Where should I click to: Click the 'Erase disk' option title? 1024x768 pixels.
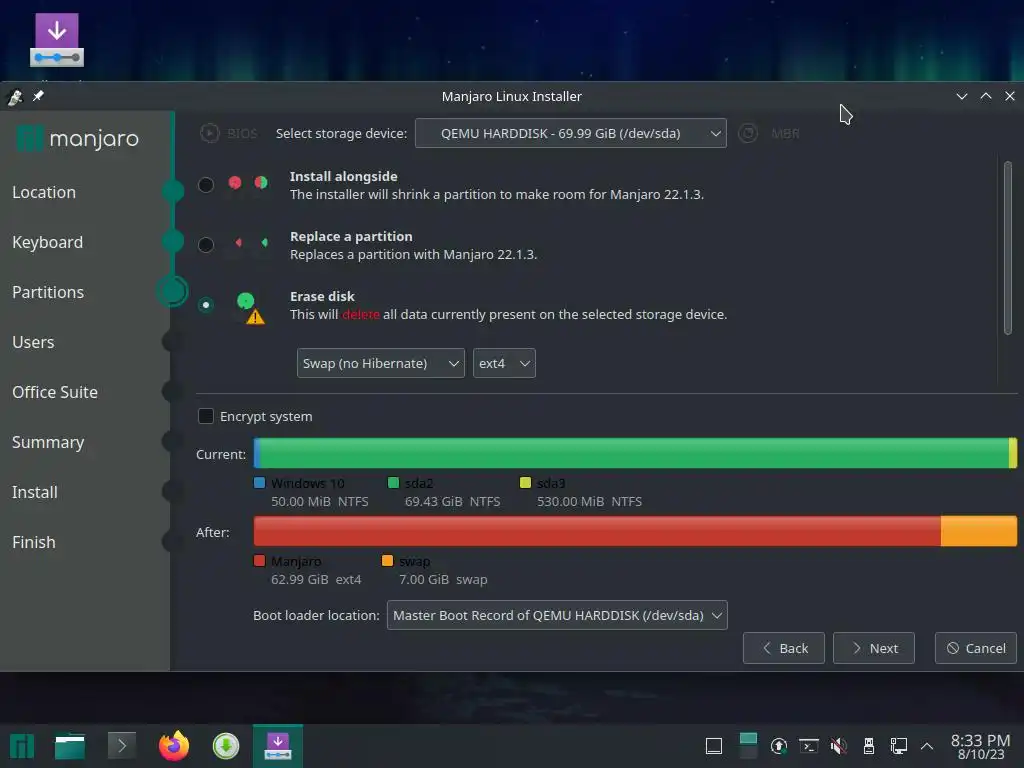tap(322, 296)
